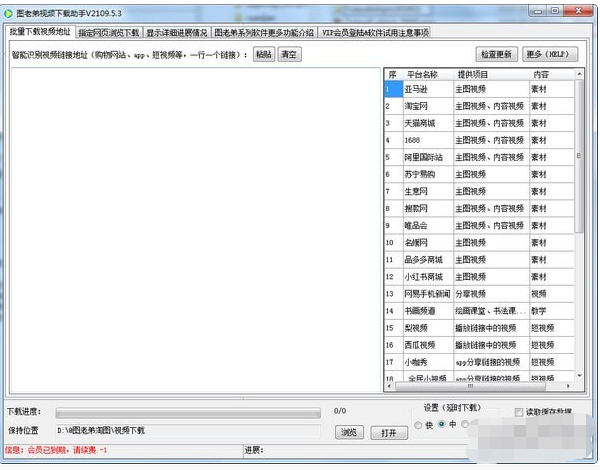This screenshot has height=470, width=600.
Task: Click the green app icon in title bar
Action: (8, 14)
